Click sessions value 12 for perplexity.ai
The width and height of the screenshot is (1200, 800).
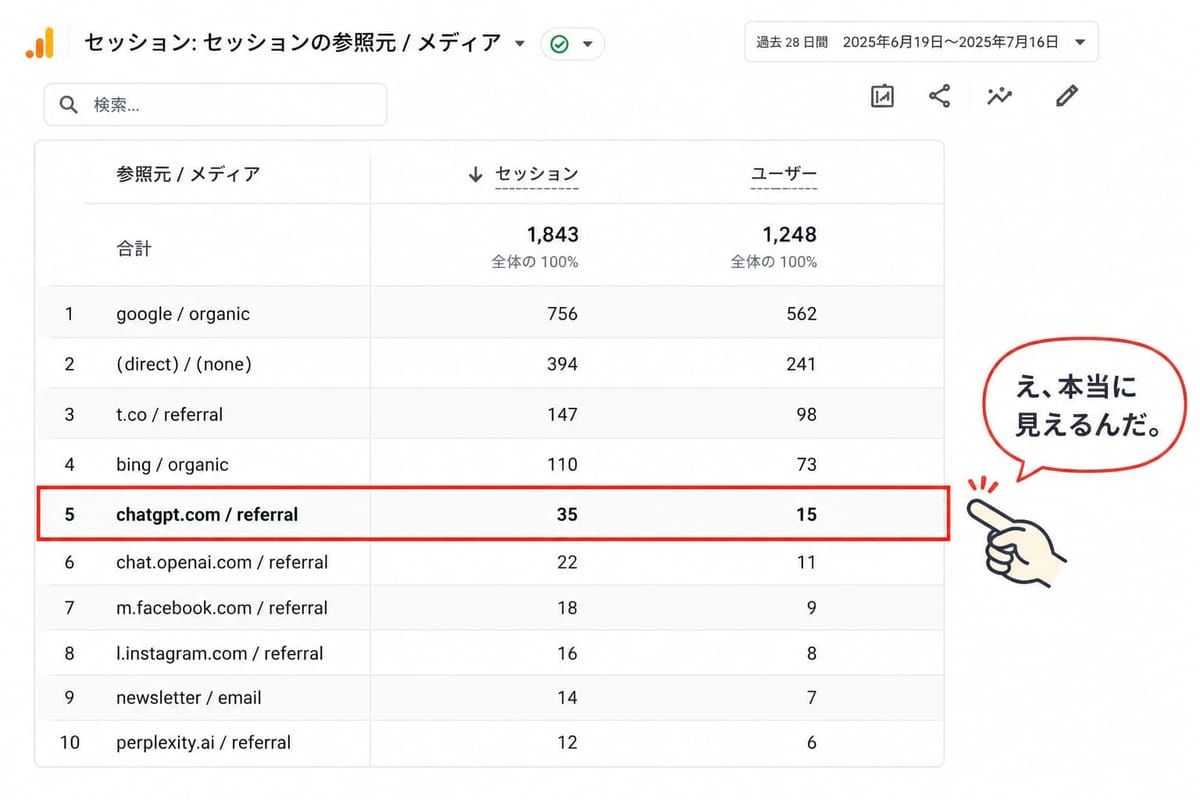point(567,743)
